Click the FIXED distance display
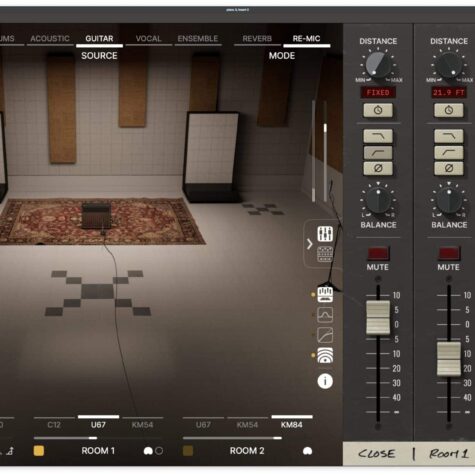The height and width of the screenshot is (475, 475). 378,93
